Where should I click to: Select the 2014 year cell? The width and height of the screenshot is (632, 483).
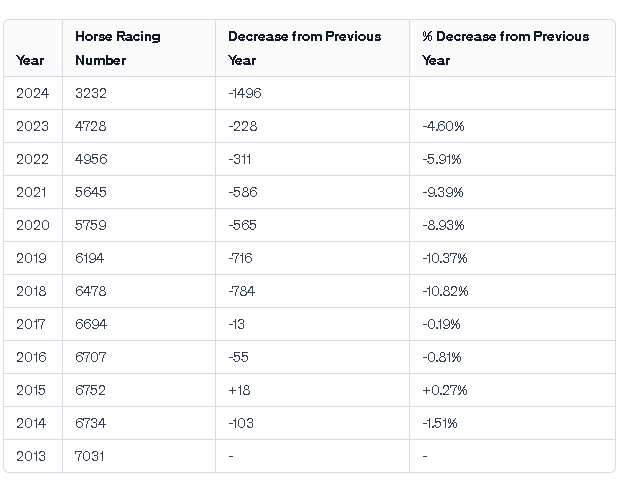(32, 423)
